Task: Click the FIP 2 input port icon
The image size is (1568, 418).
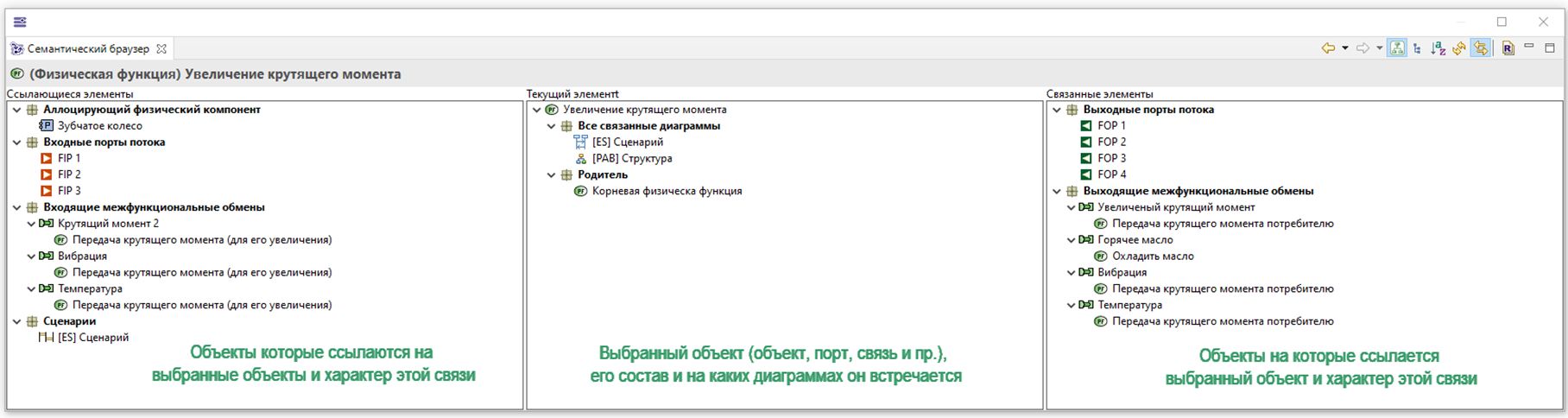Action: [47, 174]
